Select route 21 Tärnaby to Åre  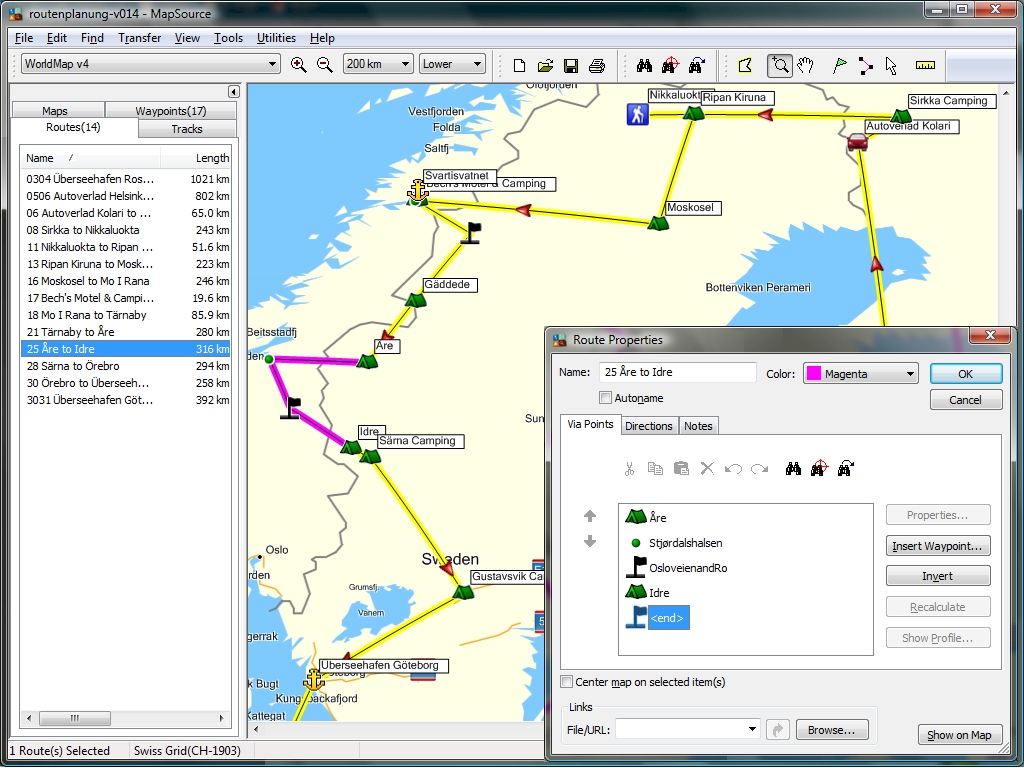127,332
